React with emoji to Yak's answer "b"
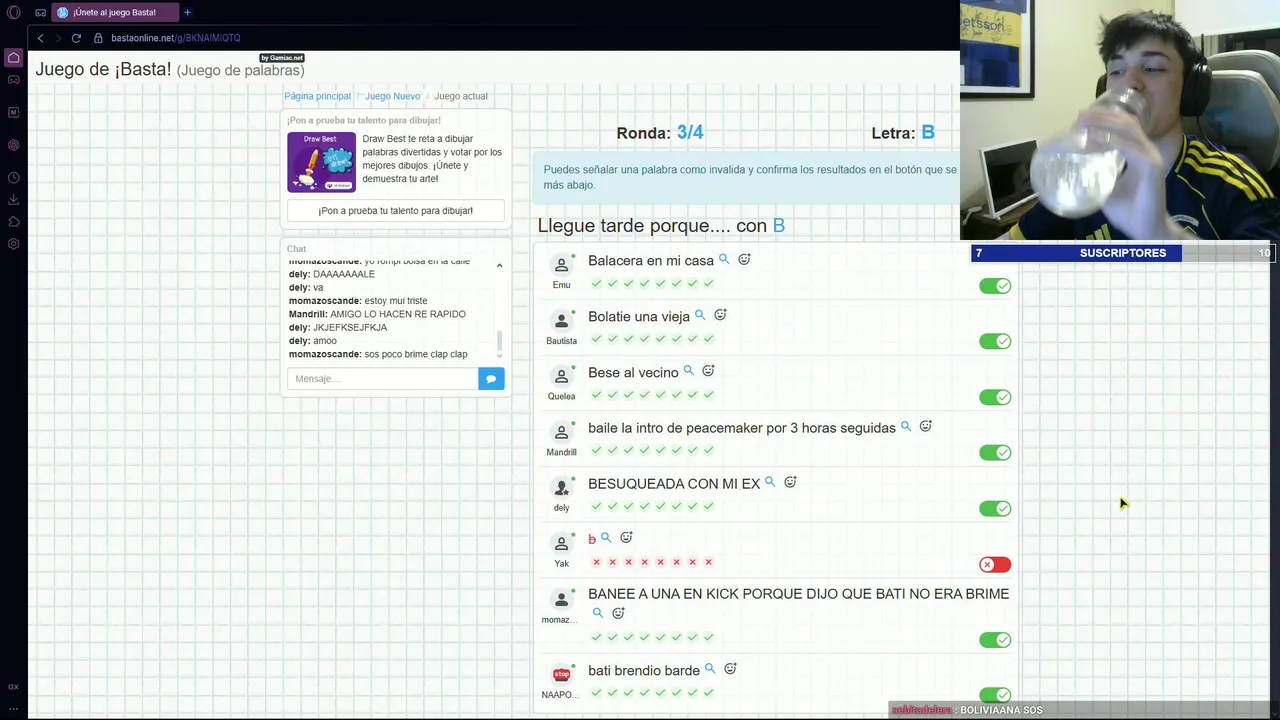 pos(626,538)
